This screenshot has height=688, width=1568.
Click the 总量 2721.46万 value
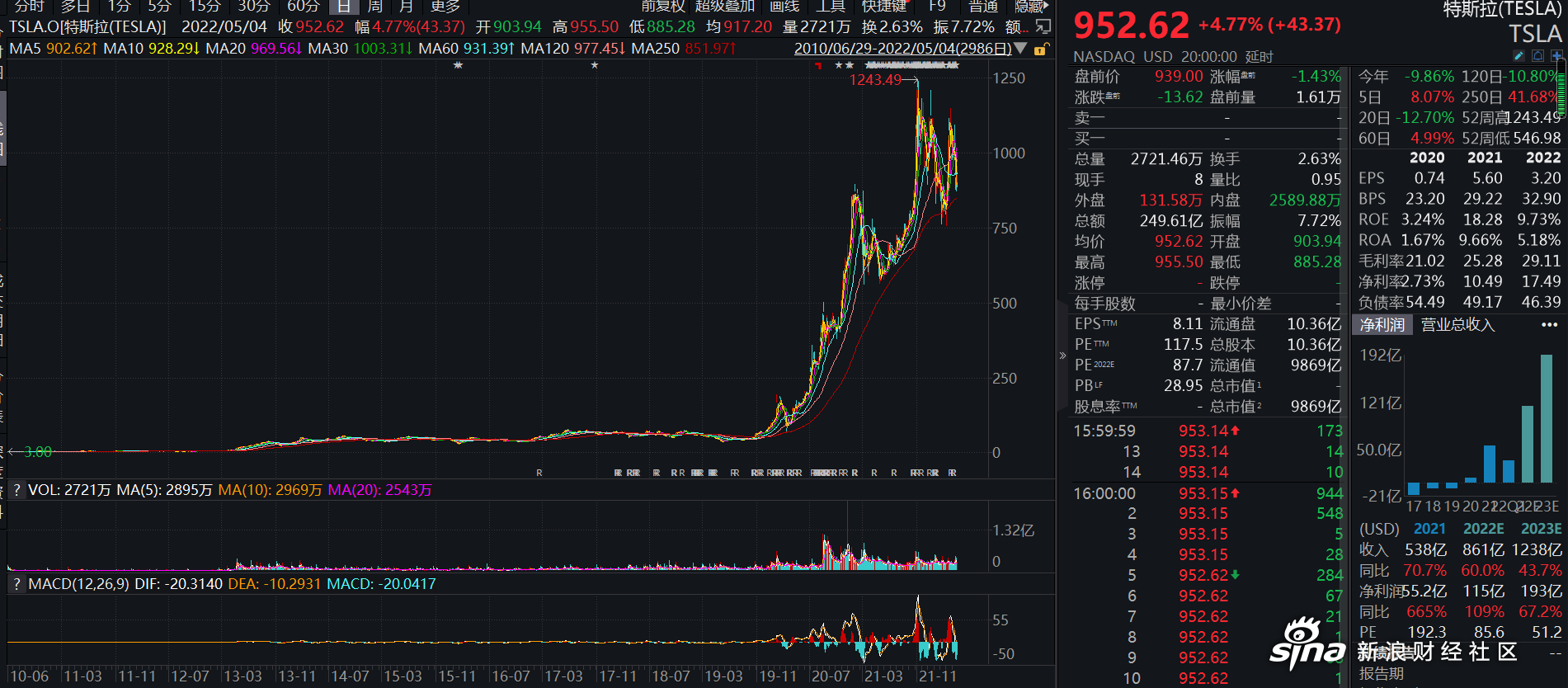pyautogui.click(x=1166, y=159)
